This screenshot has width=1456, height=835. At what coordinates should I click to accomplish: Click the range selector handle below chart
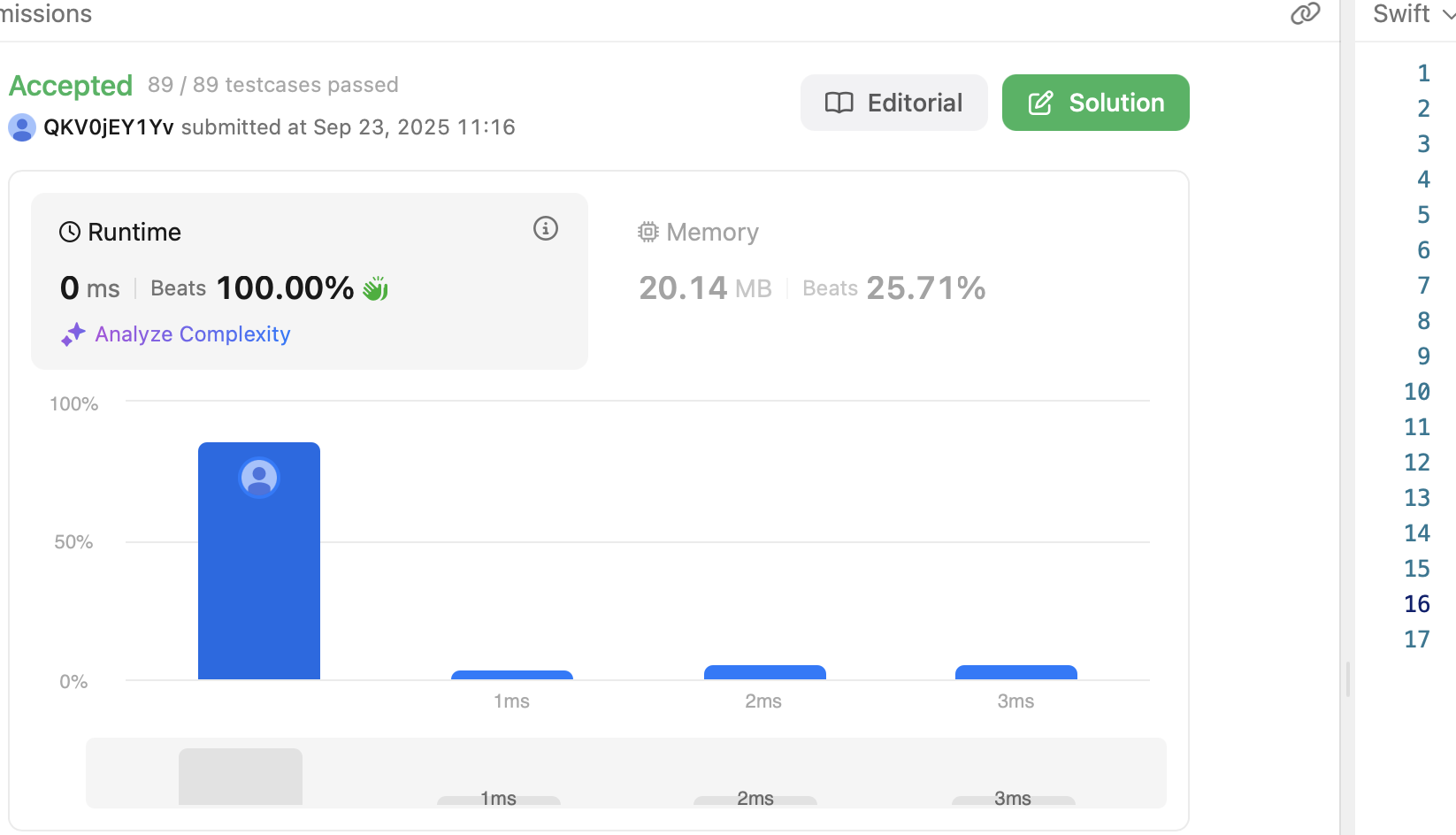(241, 776)
